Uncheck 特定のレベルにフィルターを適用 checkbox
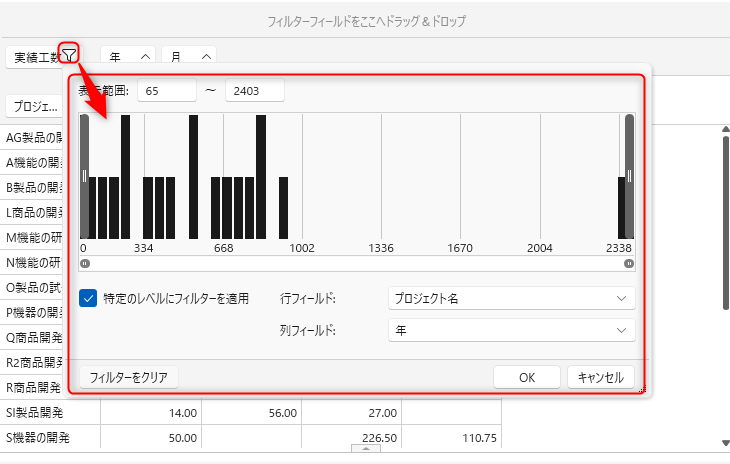 tap(88, 298)
